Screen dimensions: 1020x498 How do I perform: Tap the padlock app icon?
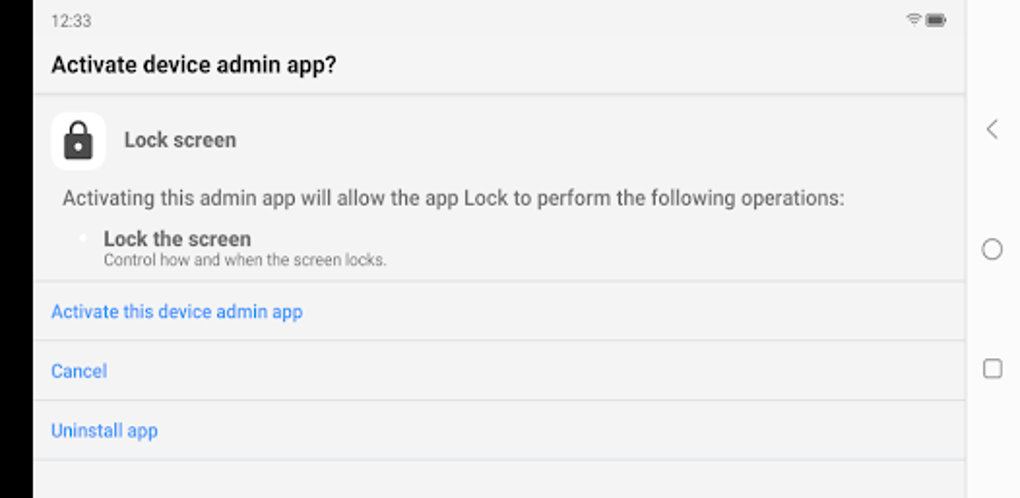coord(78,141)
